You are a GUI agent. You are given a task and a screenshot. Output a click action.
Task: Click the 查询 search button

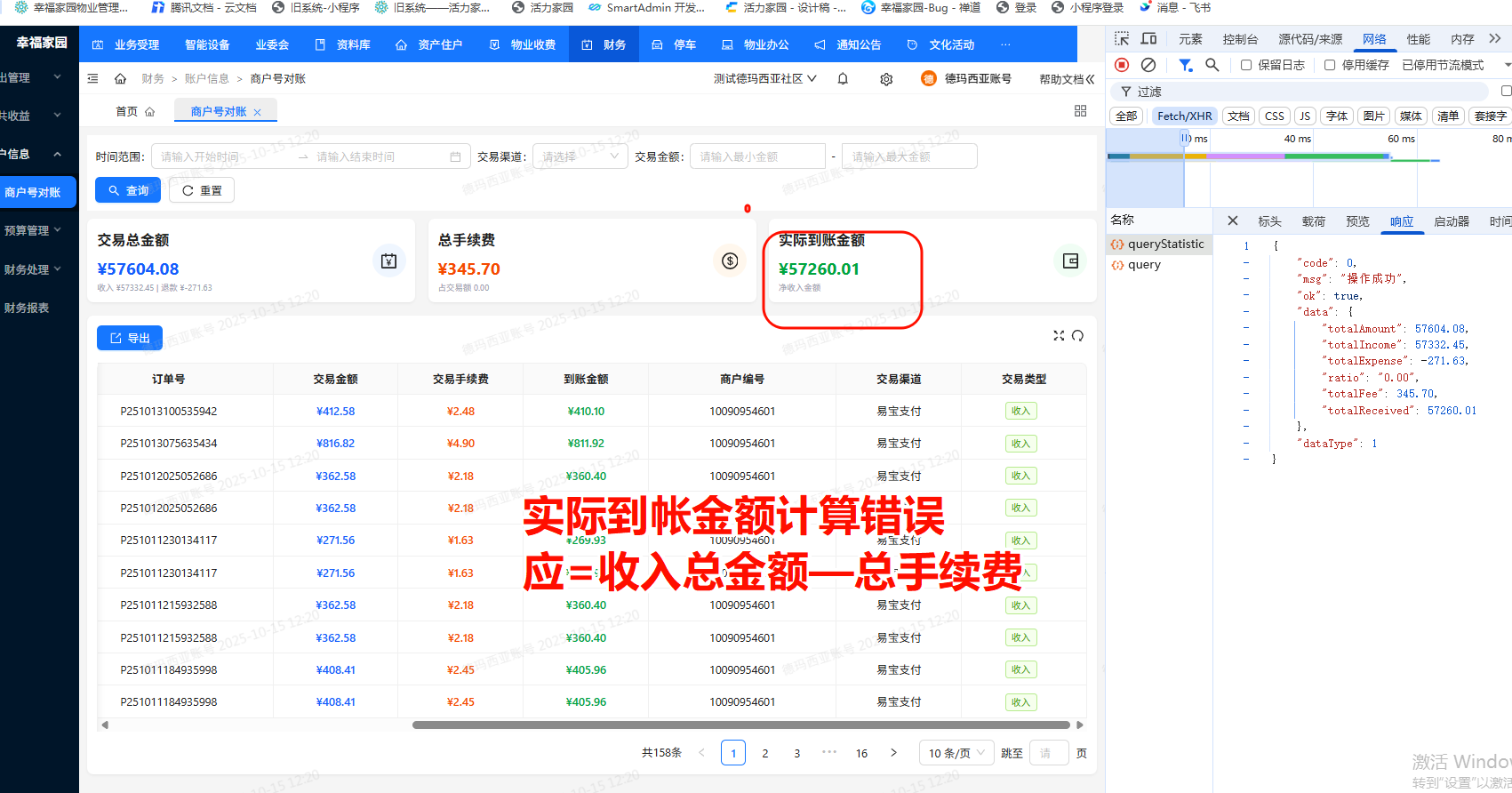click(x=129, y=190)
